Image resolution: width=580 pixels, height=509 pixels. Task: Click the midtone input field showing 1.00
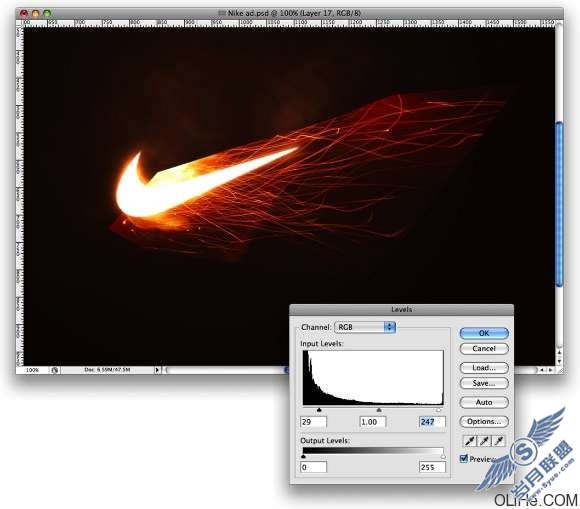pos(372,422)
